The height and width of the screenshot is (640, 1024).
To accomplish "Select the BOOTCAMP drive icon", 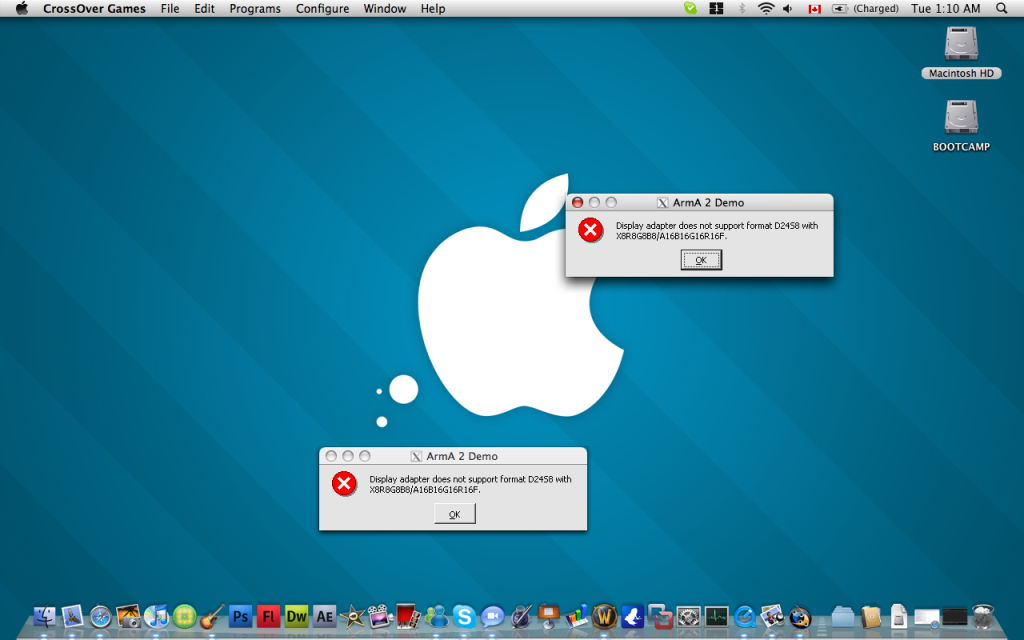I will tap(961, 116).
